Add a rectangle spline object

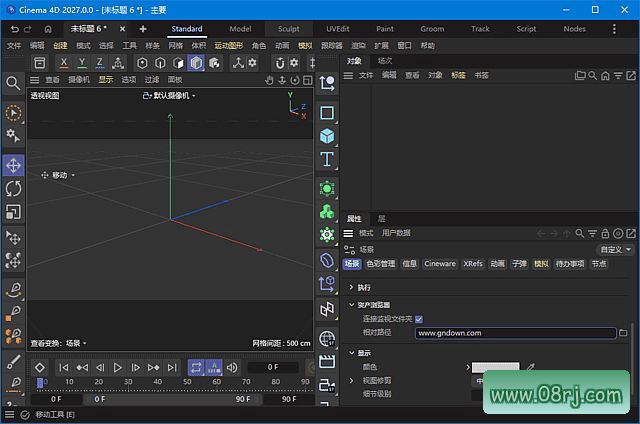coord(327,113)
